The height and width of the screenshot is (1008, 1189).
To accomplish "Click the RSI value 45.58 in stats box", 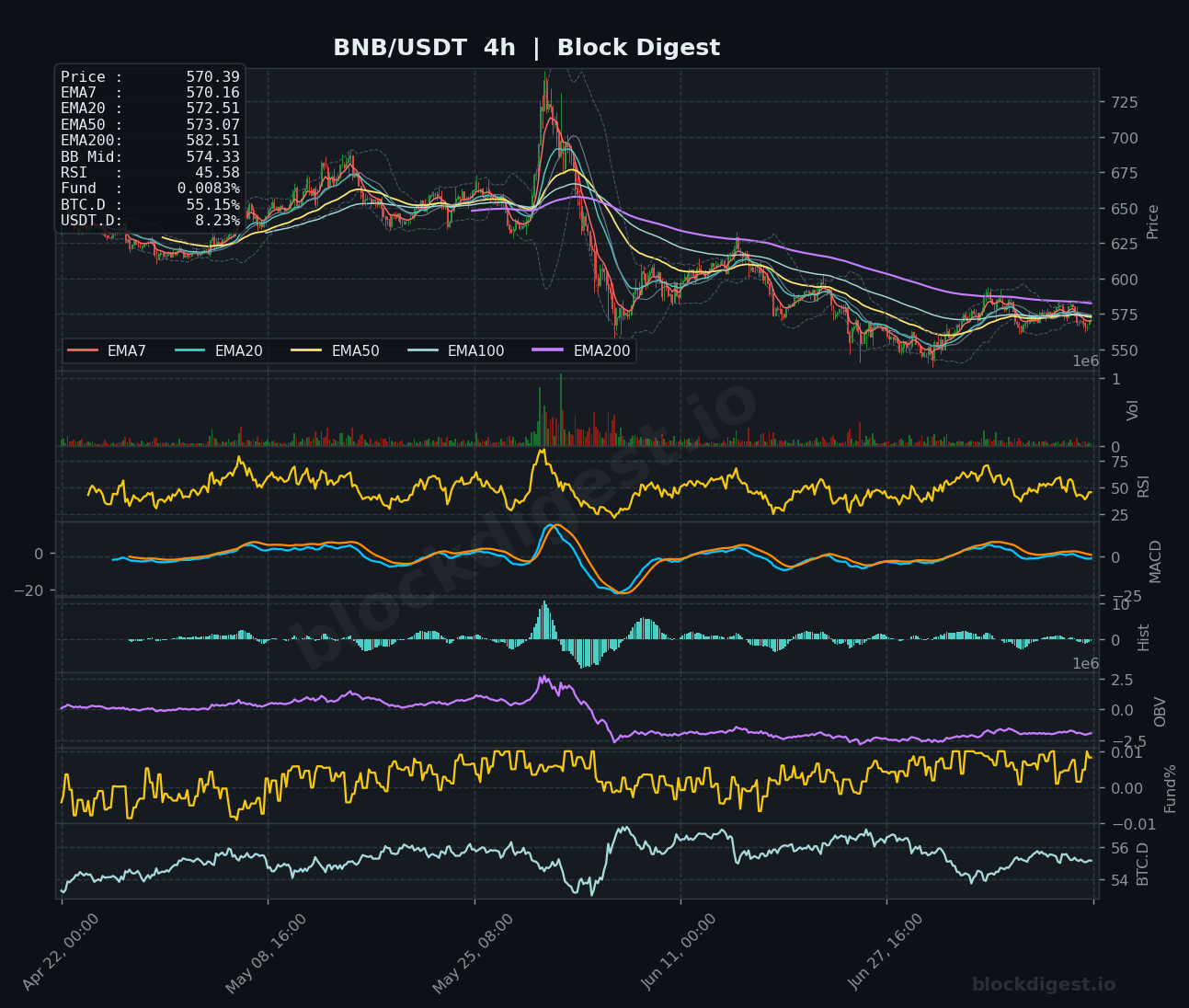I will point(217,173).
